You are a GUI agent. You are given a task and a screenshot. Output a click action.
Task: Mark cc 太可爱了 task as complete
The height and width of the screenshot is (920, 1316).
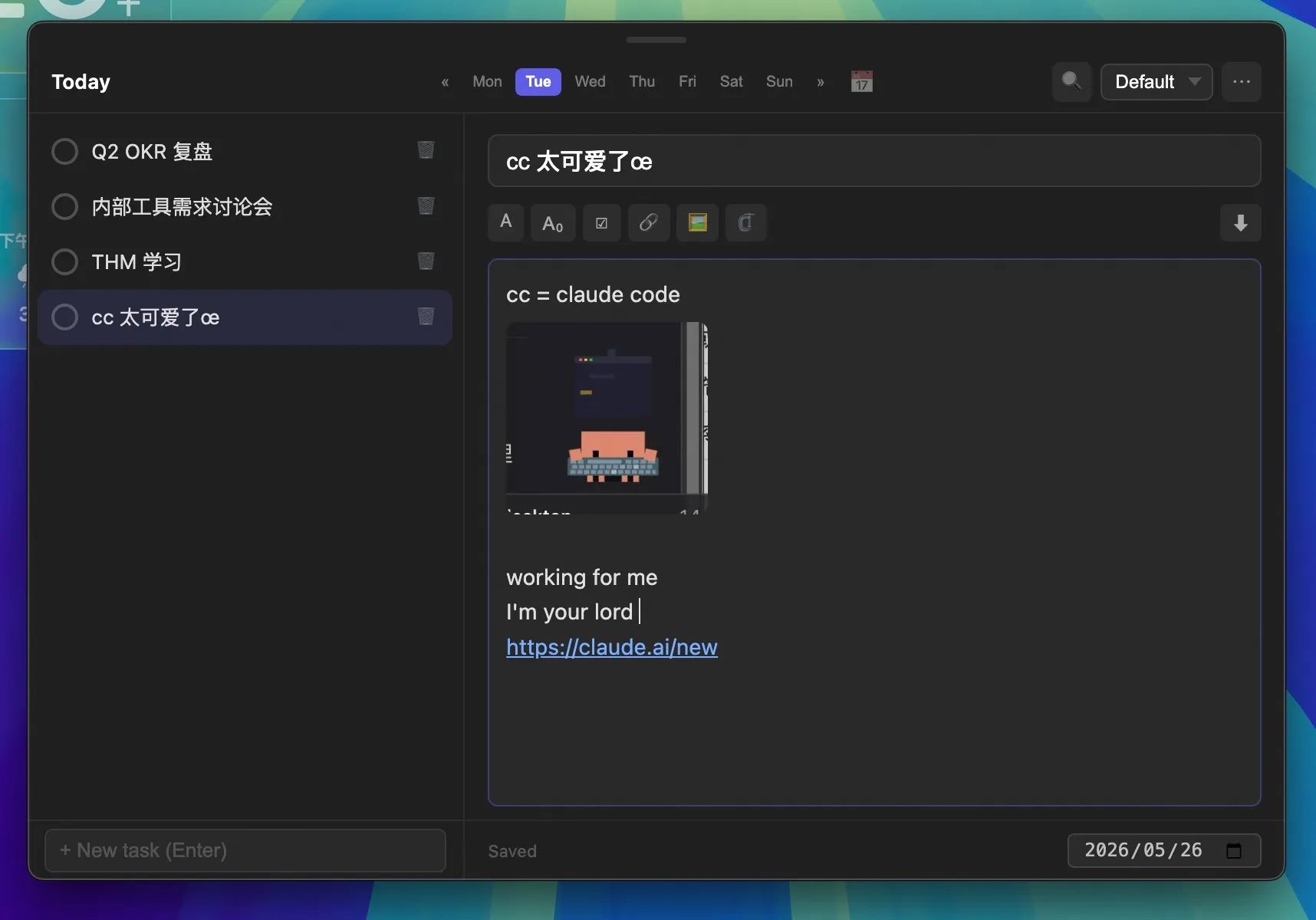(64, 317)
